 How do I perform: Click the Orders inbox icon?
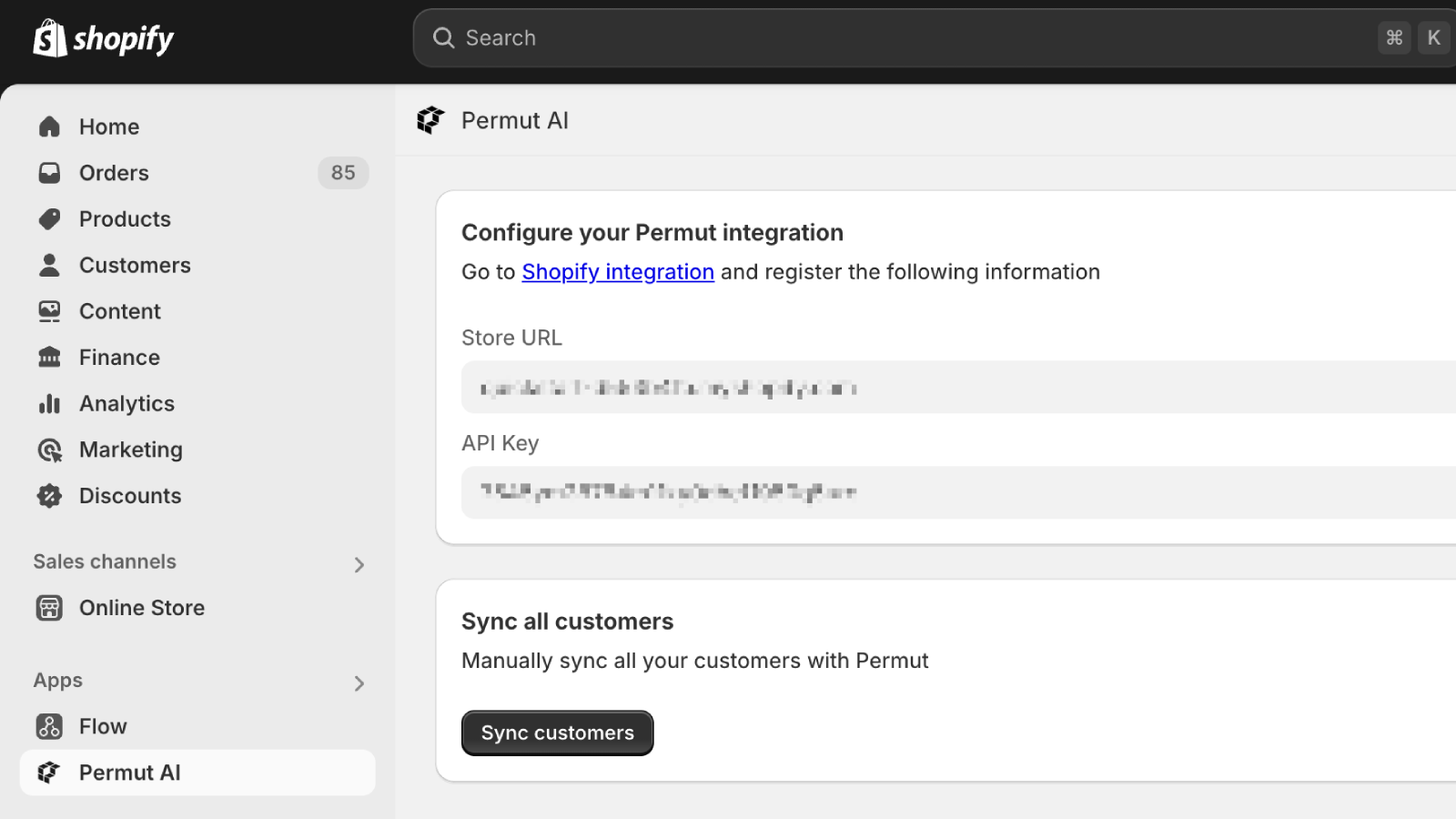click(x=49, y=173)
